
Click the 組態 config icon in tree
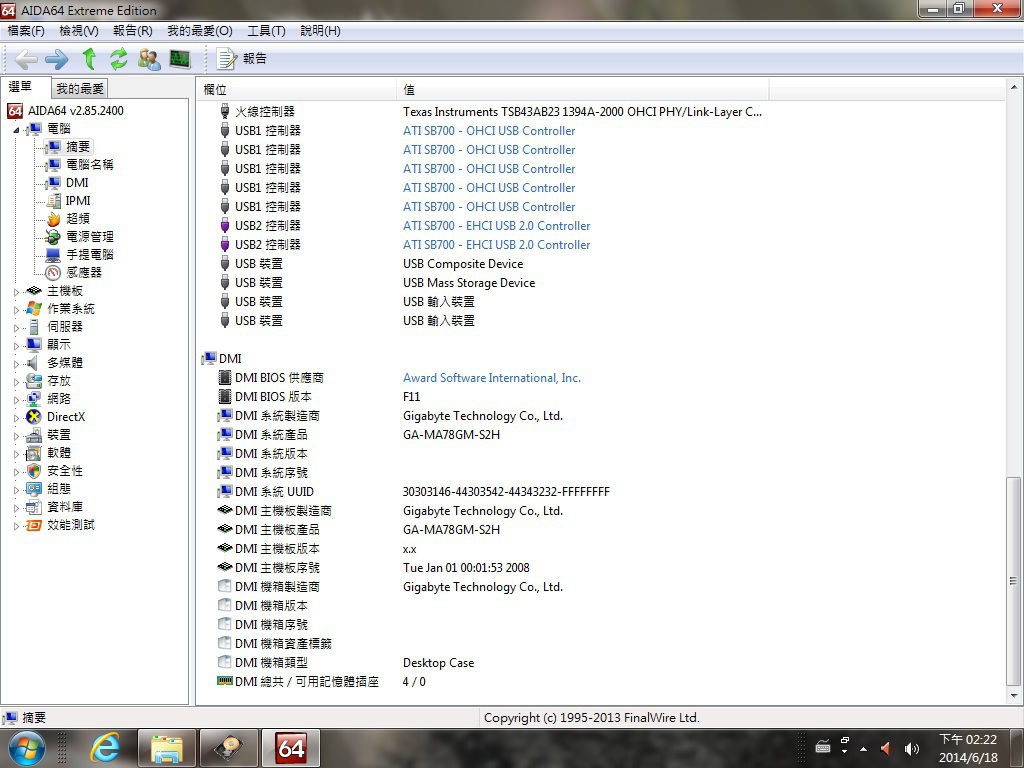click(x=34, y=488)
